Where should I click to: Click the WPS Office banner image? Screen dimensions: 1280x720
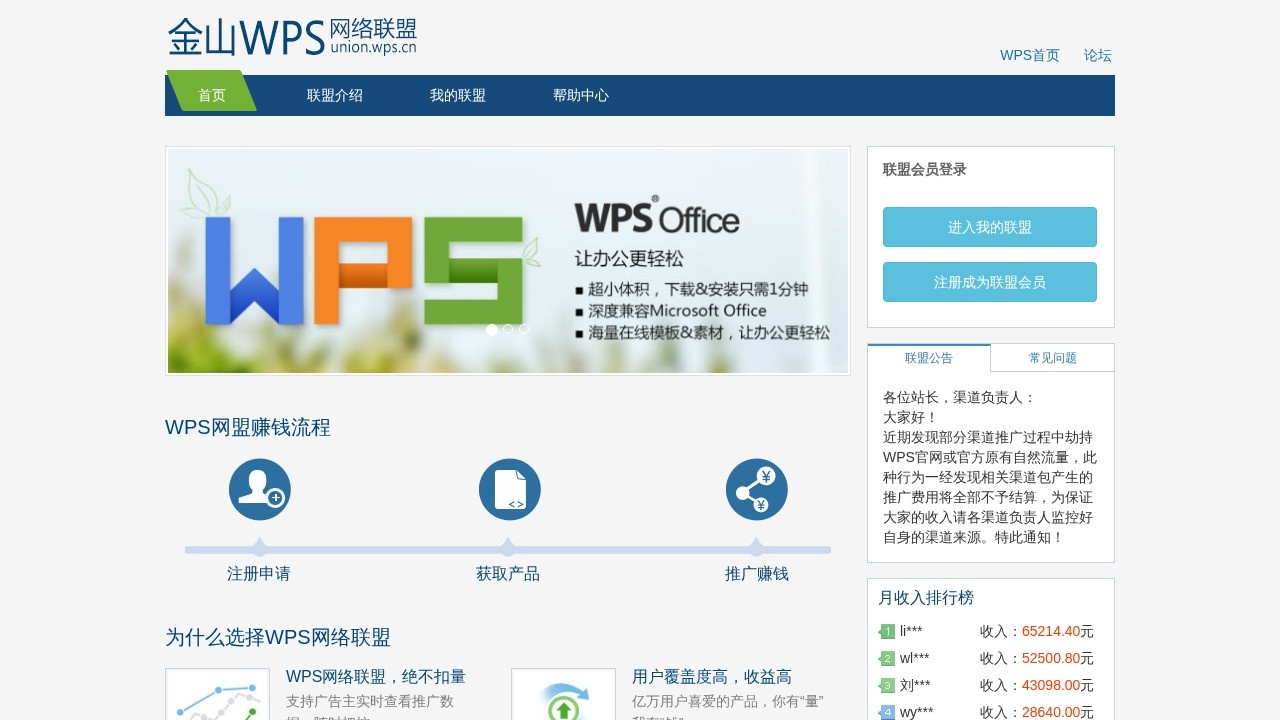click(507, 261)
